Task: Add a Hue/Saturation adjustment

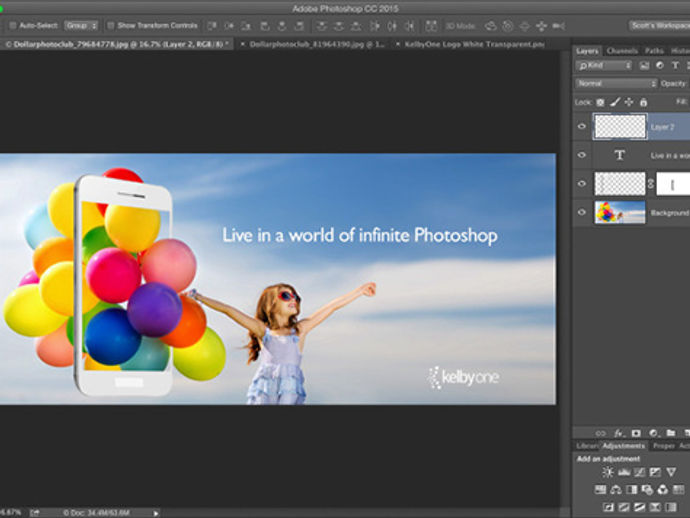Action: click(600, 489)
